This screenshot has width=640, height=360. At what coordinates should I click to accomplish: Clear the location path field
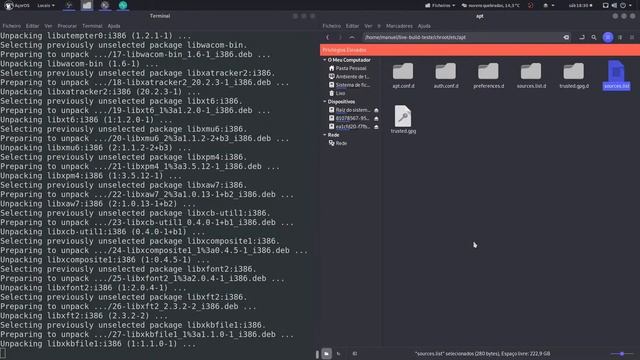pos(566,37)
